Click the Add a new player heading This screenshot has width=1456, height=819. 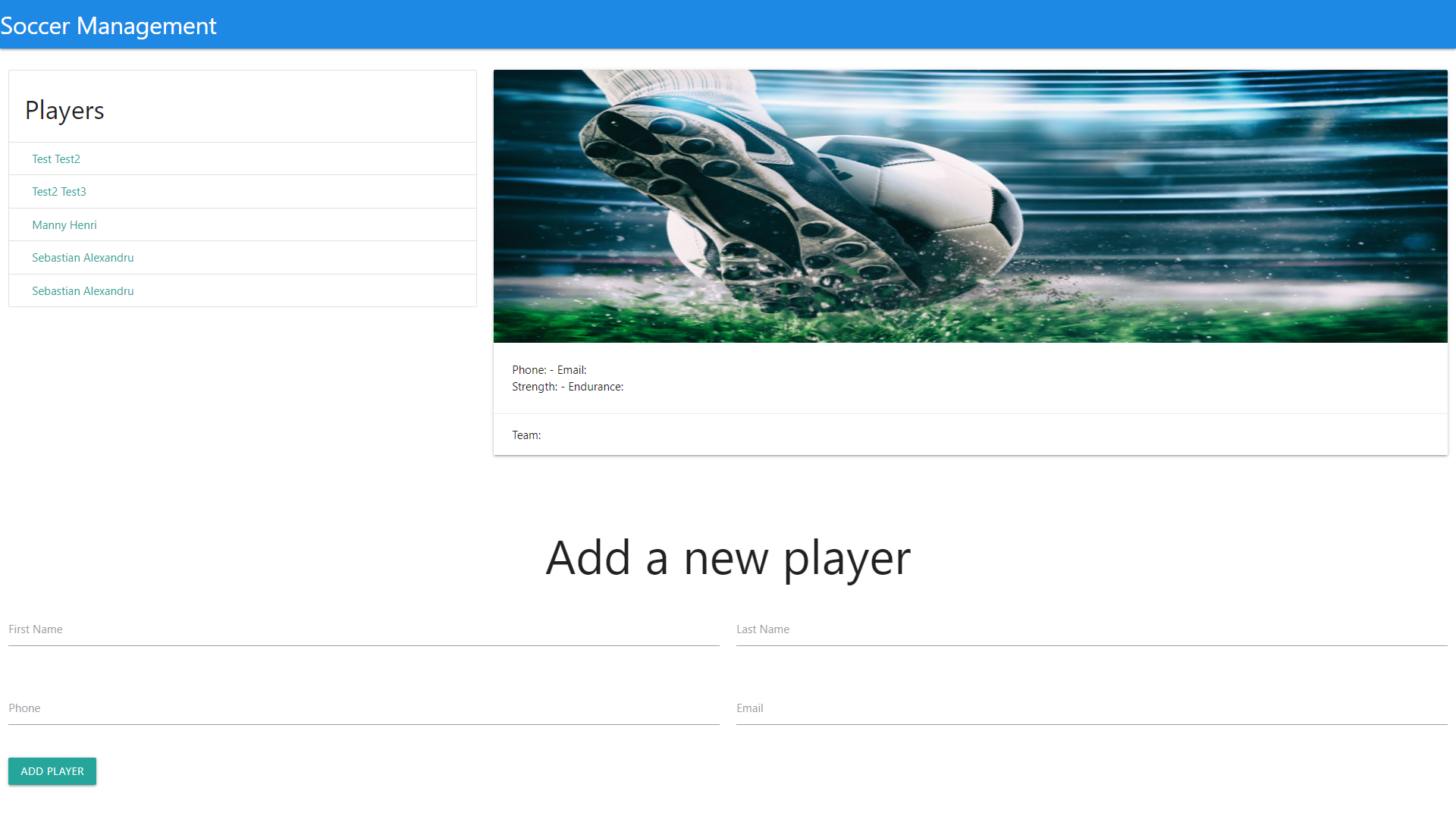pyautogui.click(x=727, y=557)
